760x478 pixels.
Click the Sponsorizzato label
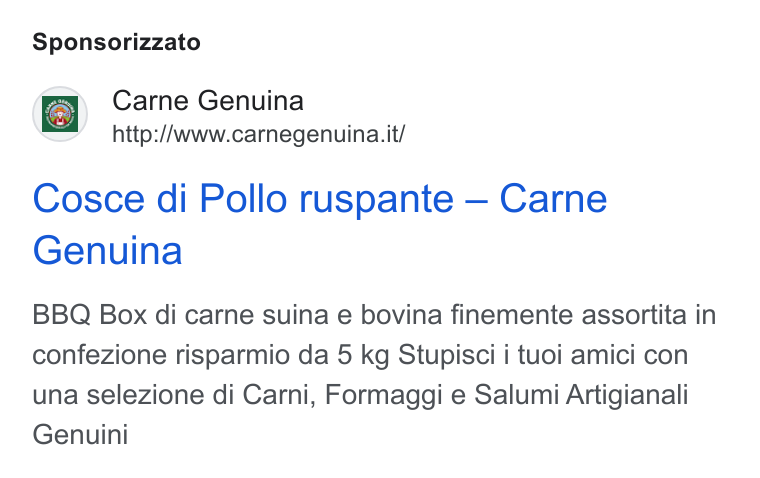pos(116,42)
